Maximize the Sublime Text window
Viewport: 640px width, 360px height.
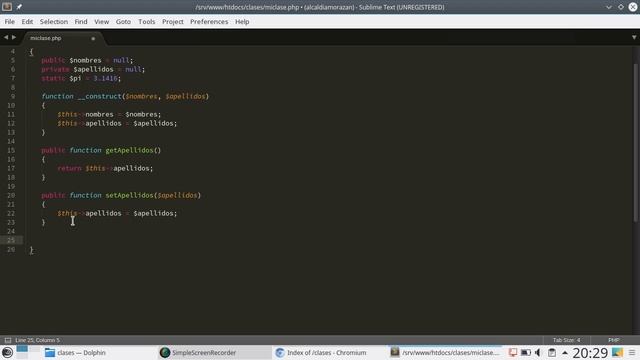click(x=621, y=7)
